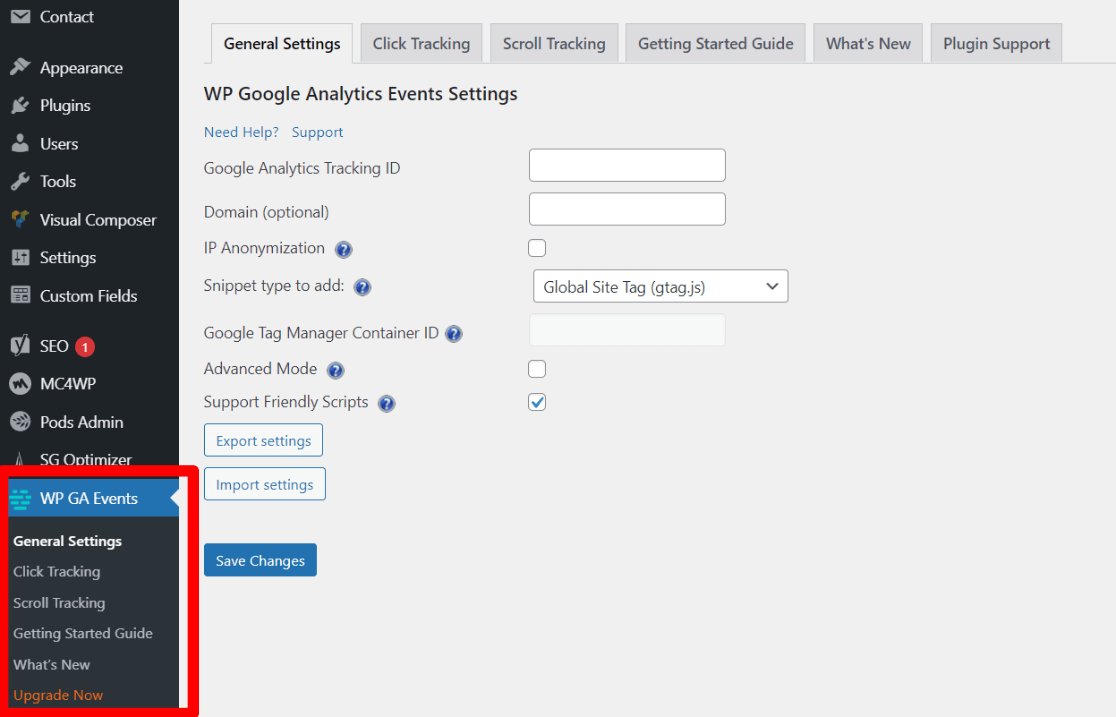The image size is (1116, 717).
Task: Open the Plugin Support tab
Action: (996, 43)
